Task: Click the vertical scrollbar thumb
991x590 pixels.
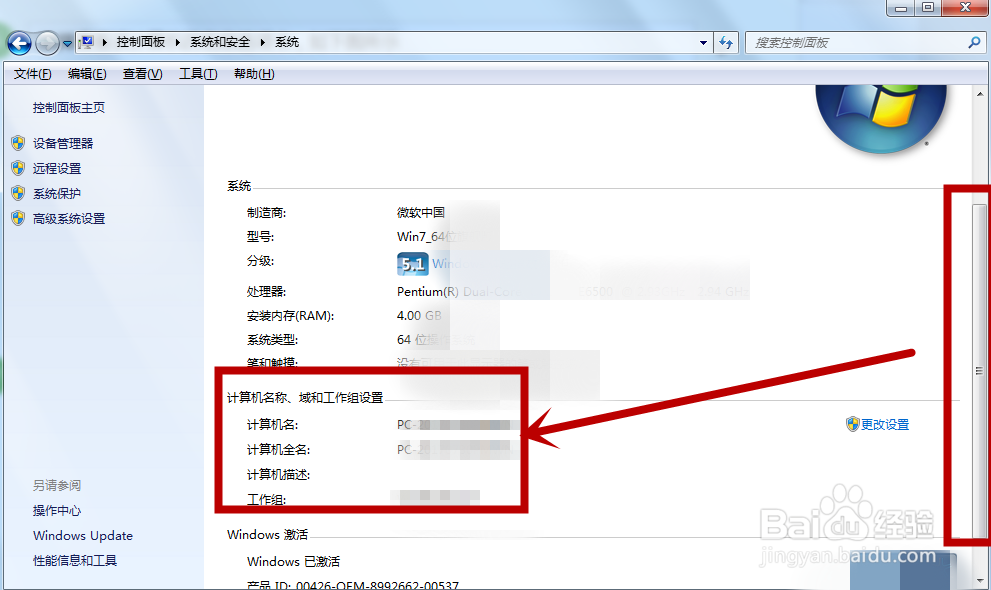Action: (980, 371)
